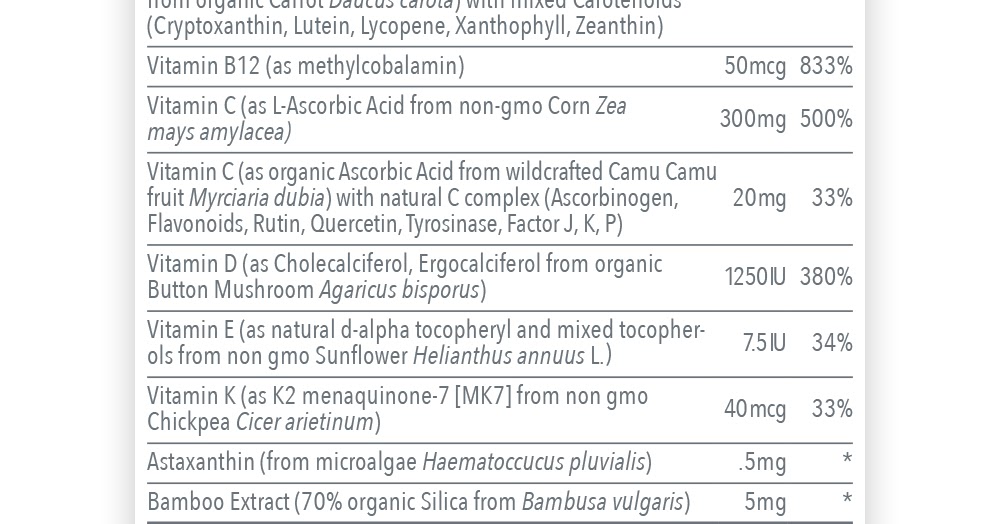Select the Vitamin K menaquinone-7 row

click(499, 409)
